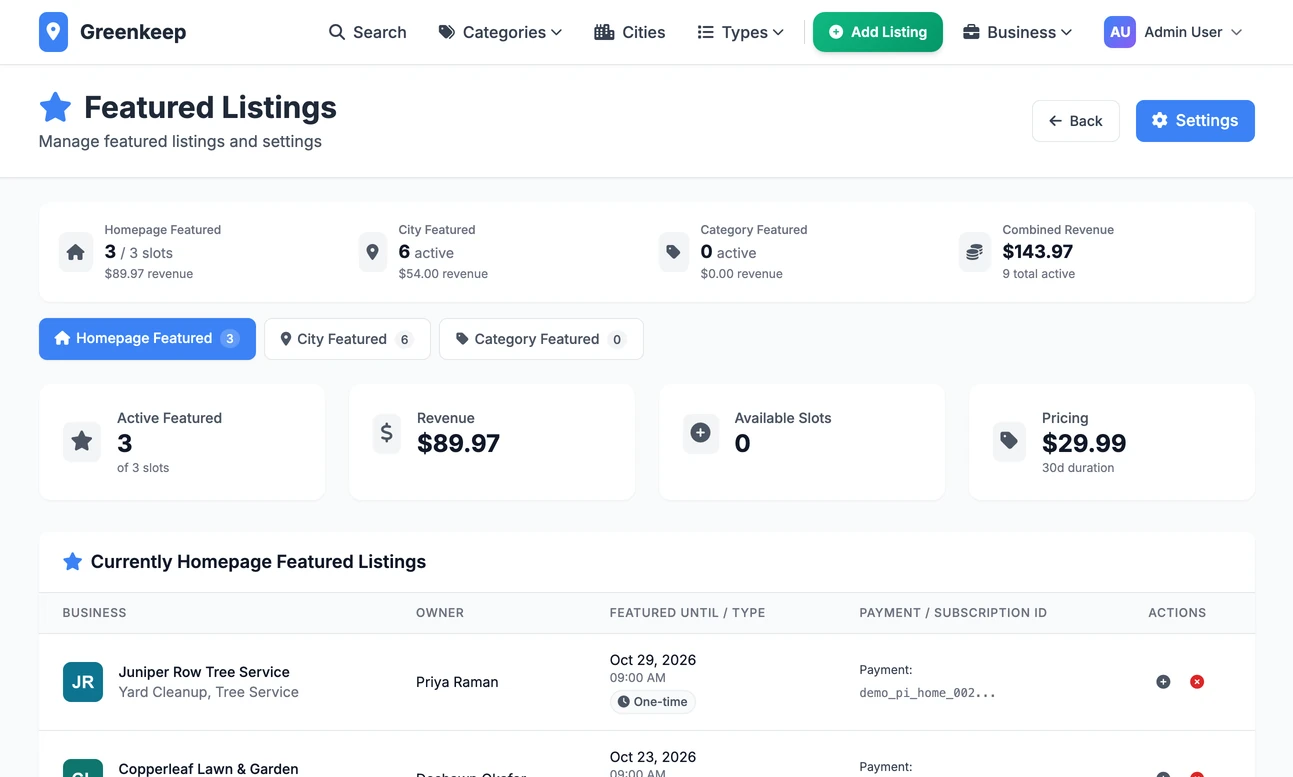1293x777 pixels.
Task: Click the coins icon beside Combined Revenue
Action: 975,252
